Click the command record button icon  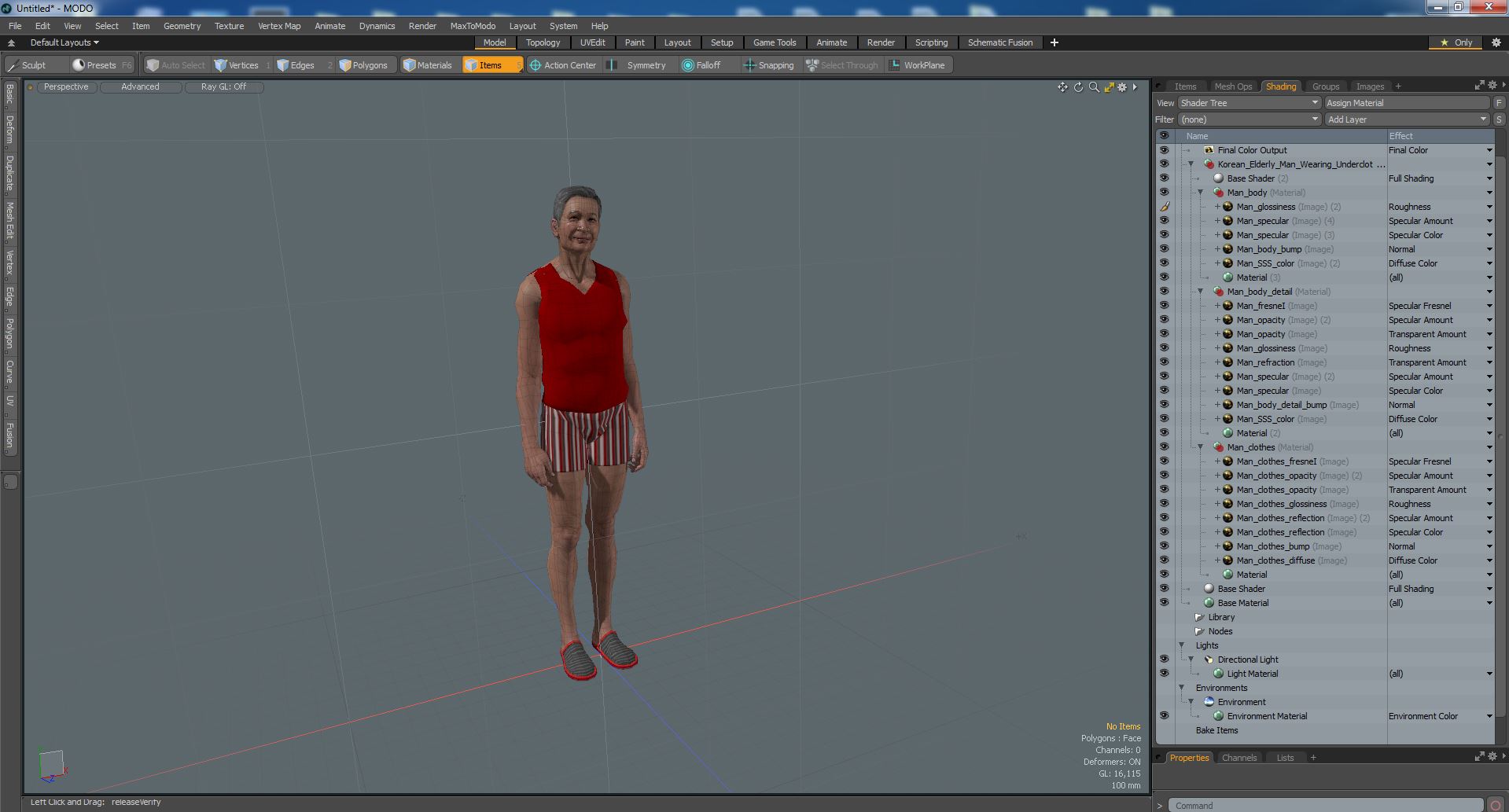tap(1496, 805)
